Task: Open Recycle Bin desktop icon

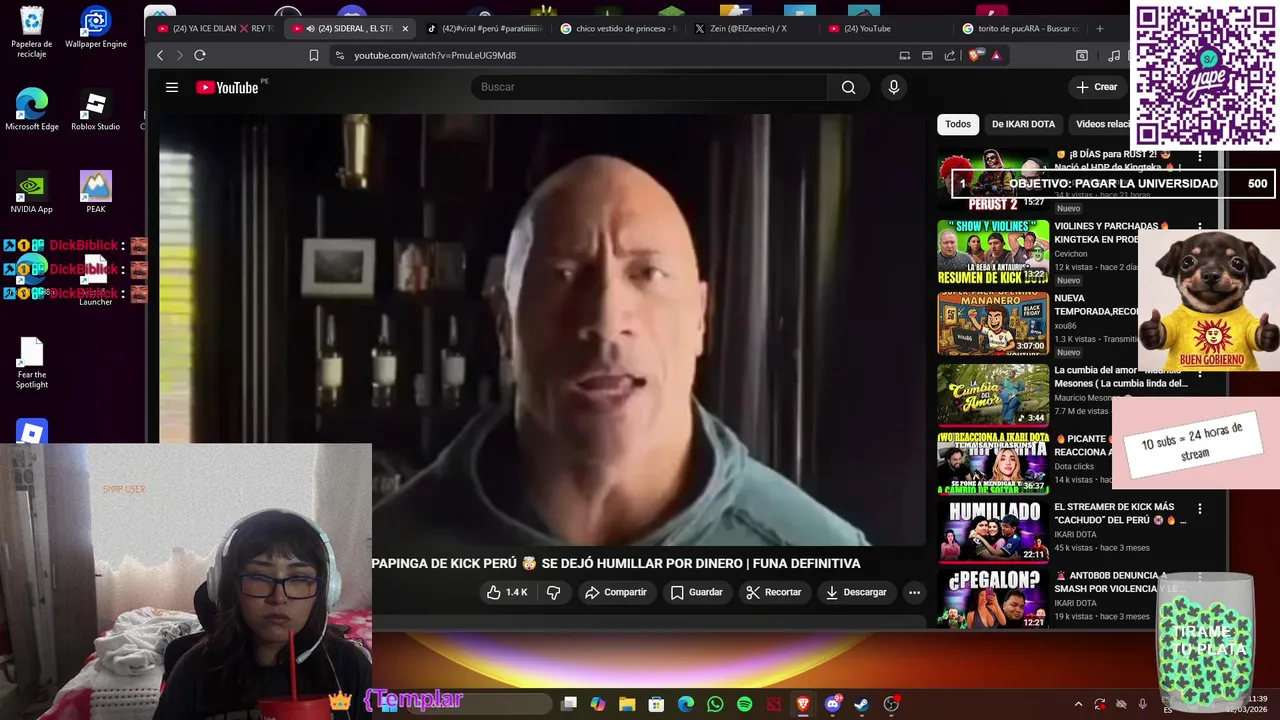Action: (32, 32)
